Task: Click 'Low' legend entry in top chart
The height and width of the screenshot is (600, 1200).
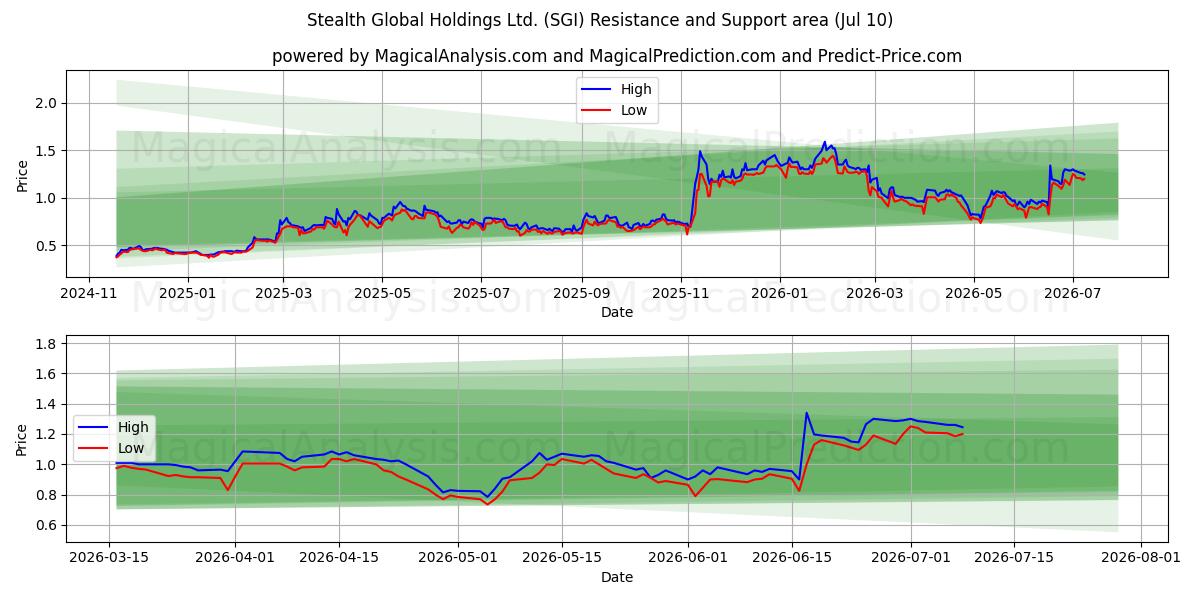Action: 634,111
